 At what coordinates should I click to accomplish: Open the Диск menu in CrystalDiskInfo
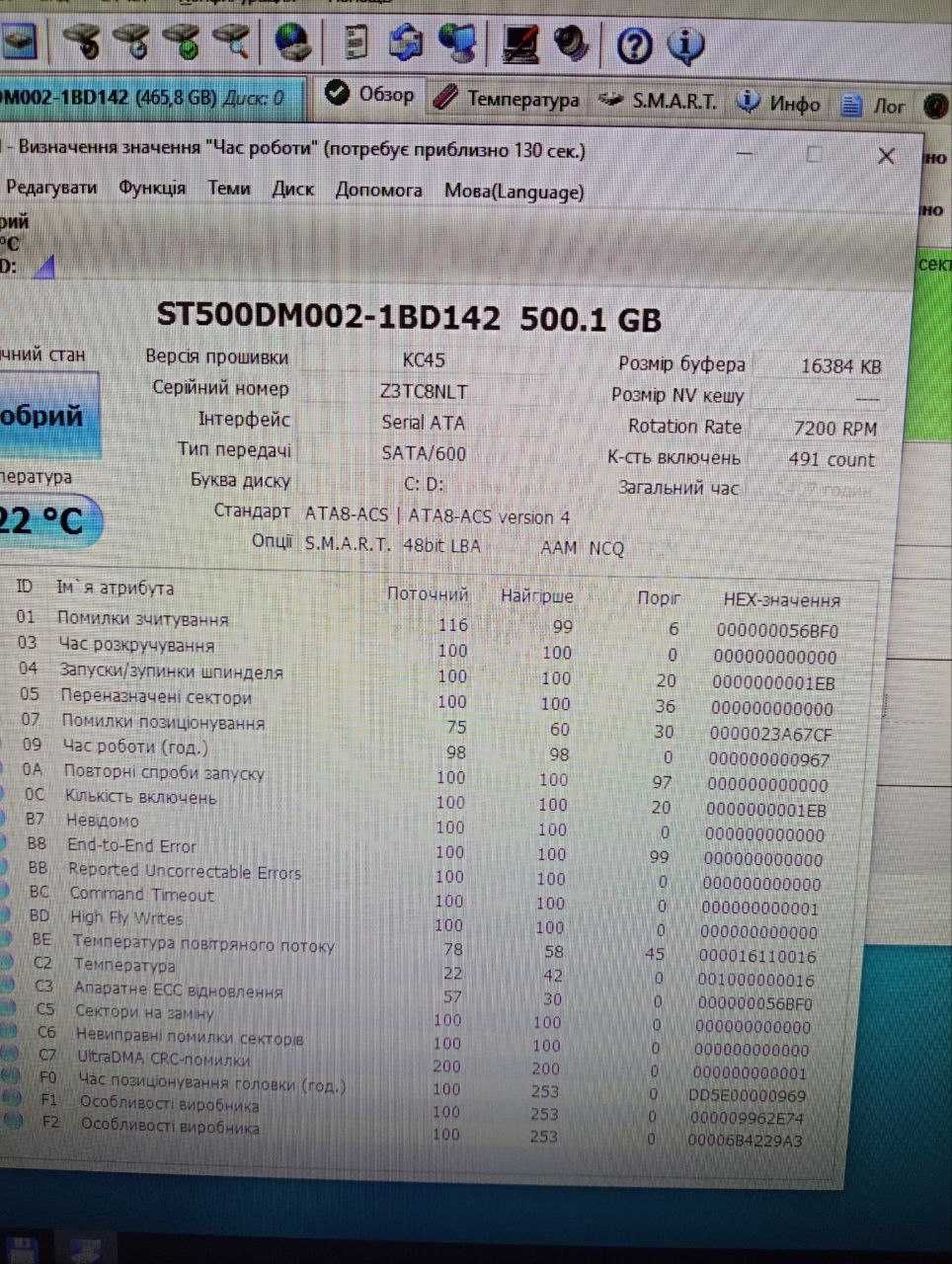(293, 190)
